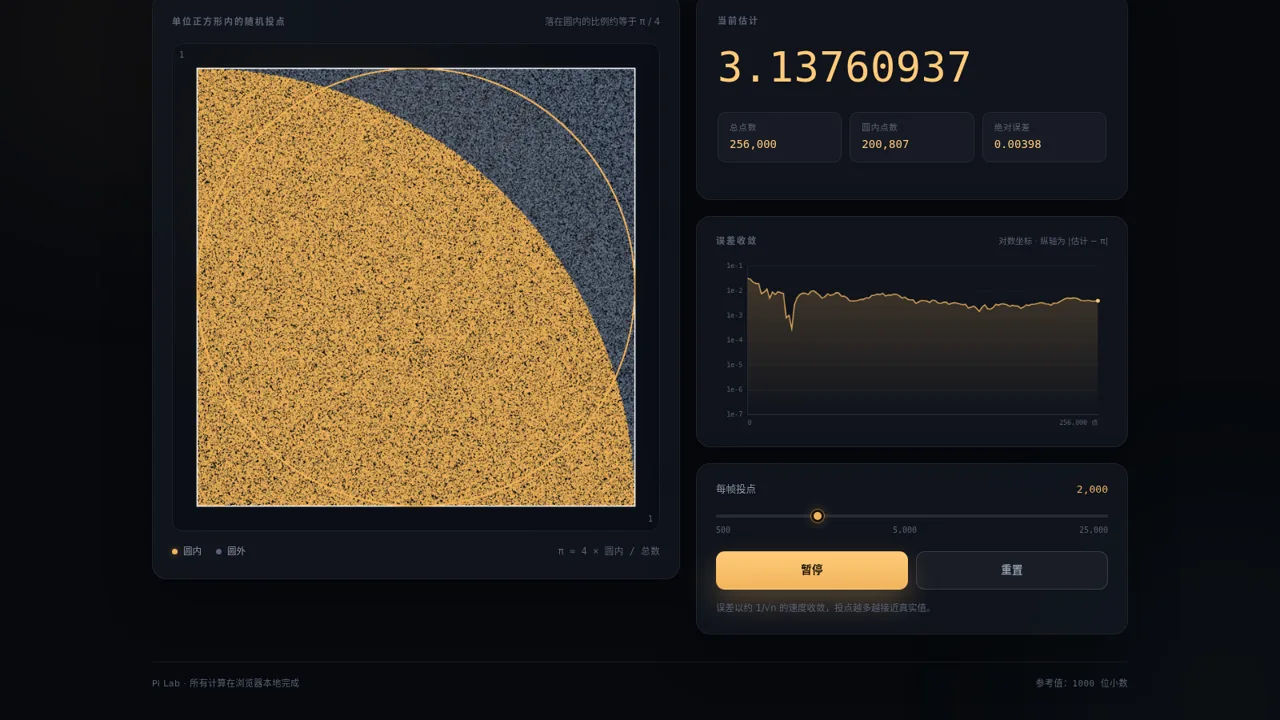Click the gray 圆外 legend dot
The image size is (1280, 720).
coord(219,551)
